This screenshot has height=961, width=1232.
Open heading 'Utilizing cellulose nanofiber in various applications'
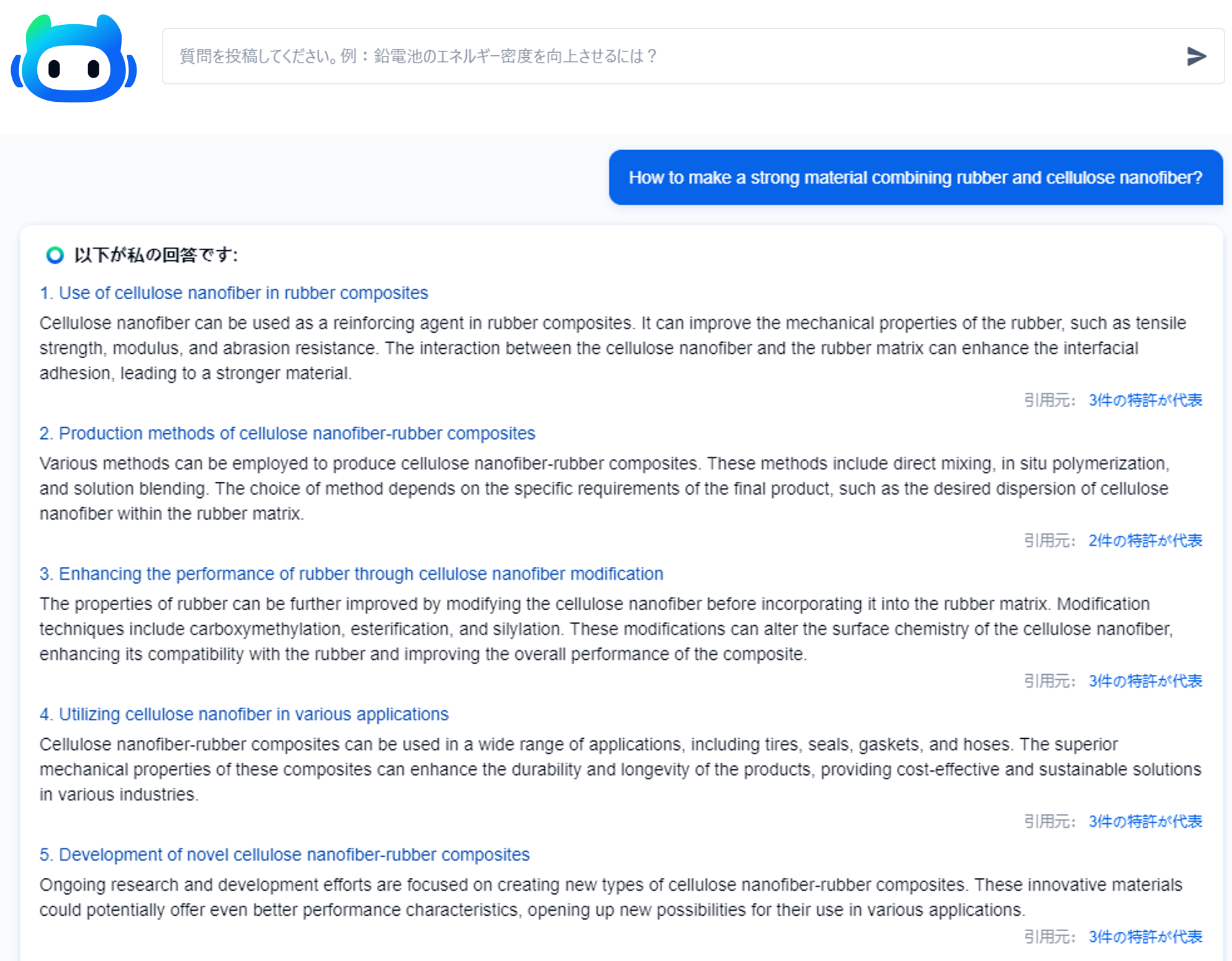pyautogui.click(x=244, y=714)
